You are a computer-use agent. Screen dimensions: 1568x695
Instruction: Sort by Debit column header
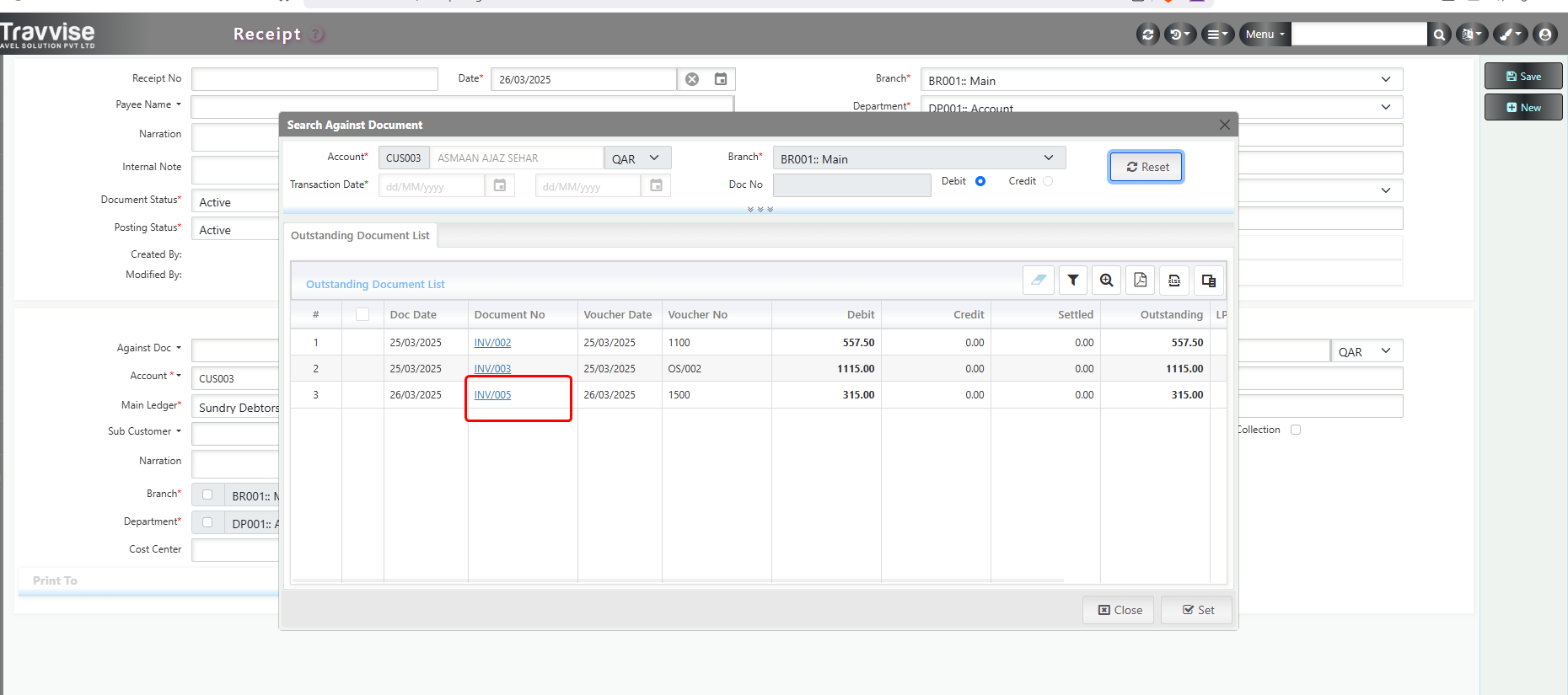click(x=861, y=314)
